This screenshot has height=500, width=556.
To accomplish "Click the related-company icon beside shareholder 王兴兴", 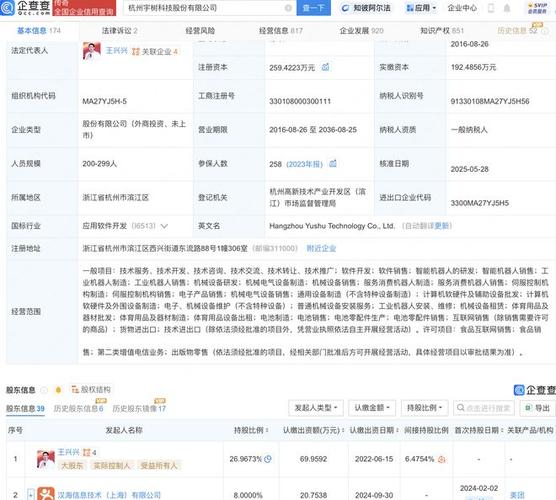I will (x=86, y=452).
